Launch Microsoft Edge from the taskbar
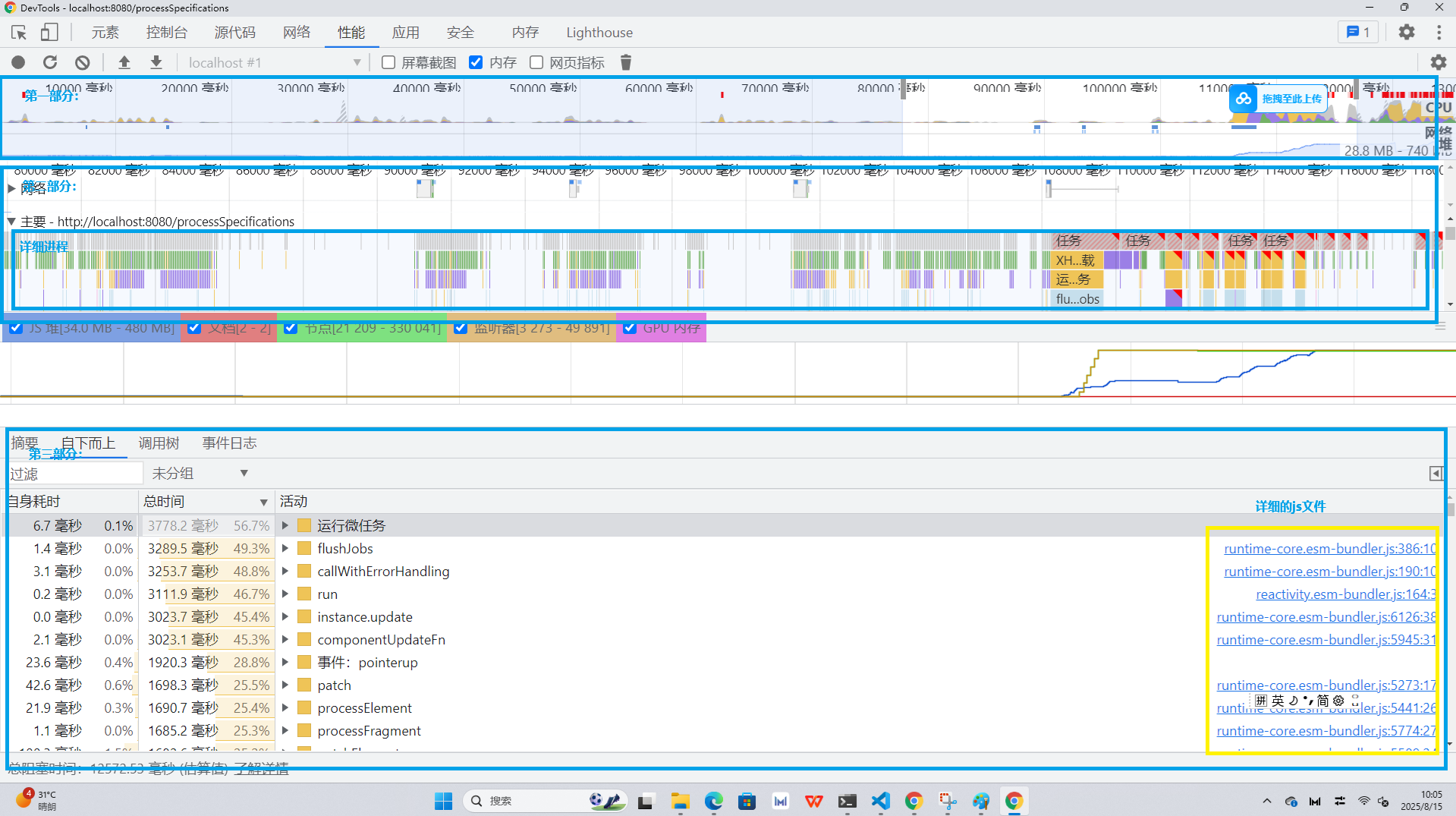 click(713, 801)
